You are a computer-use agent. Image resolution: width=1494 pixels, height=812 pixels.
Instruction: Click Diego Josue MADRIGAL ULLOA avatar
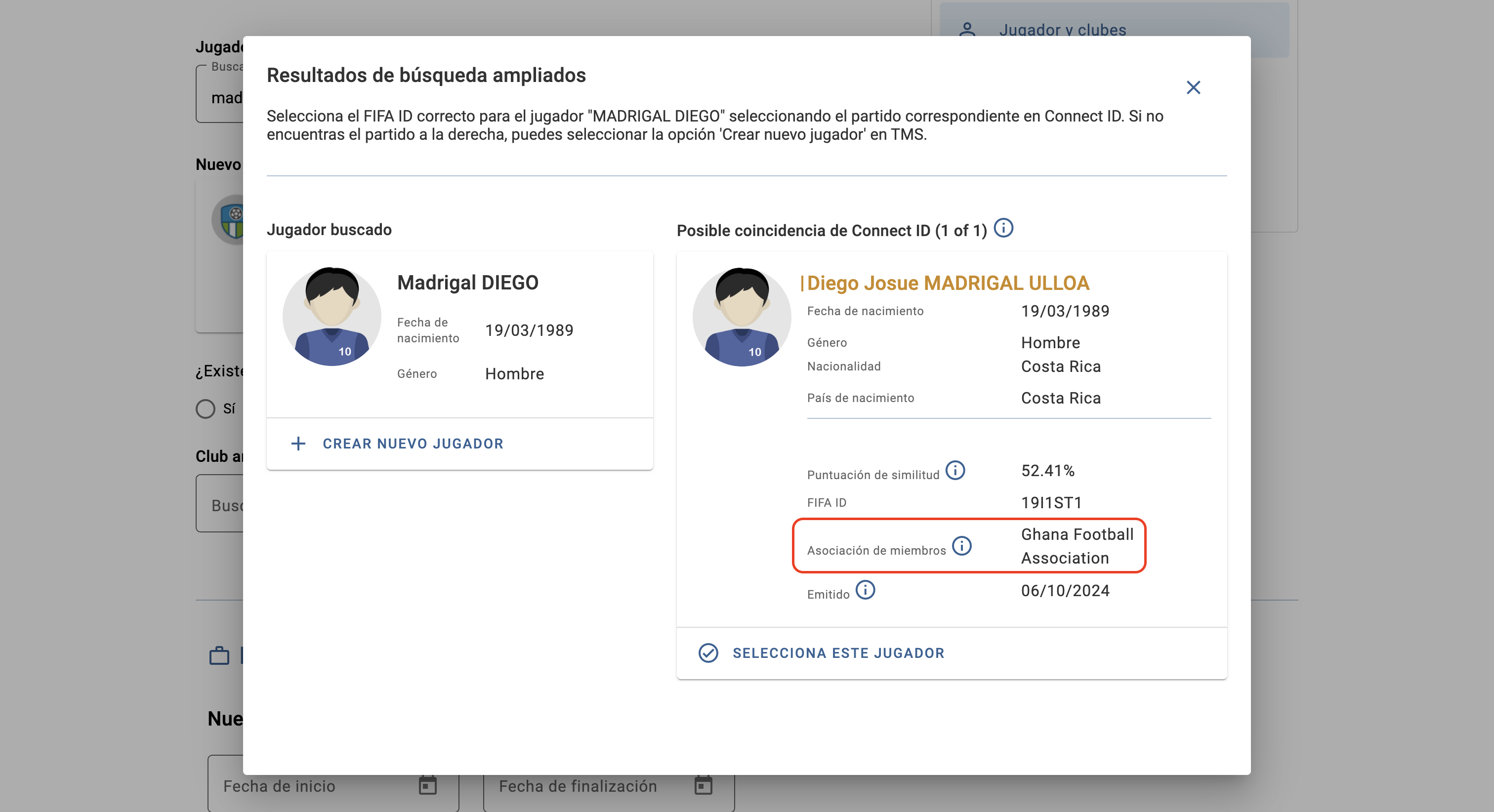point(742,317)
